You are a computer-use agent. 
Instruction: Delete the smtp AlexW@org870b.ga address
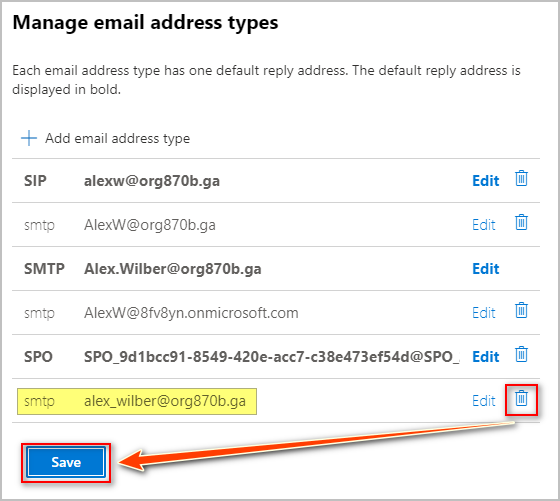tap(521, 222)
